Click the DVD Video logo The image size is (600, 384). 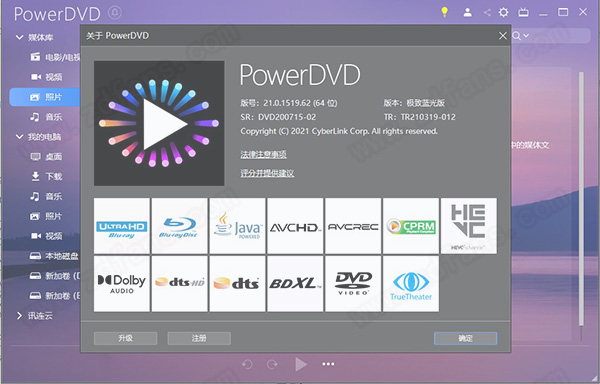click(x=353, y=283)
